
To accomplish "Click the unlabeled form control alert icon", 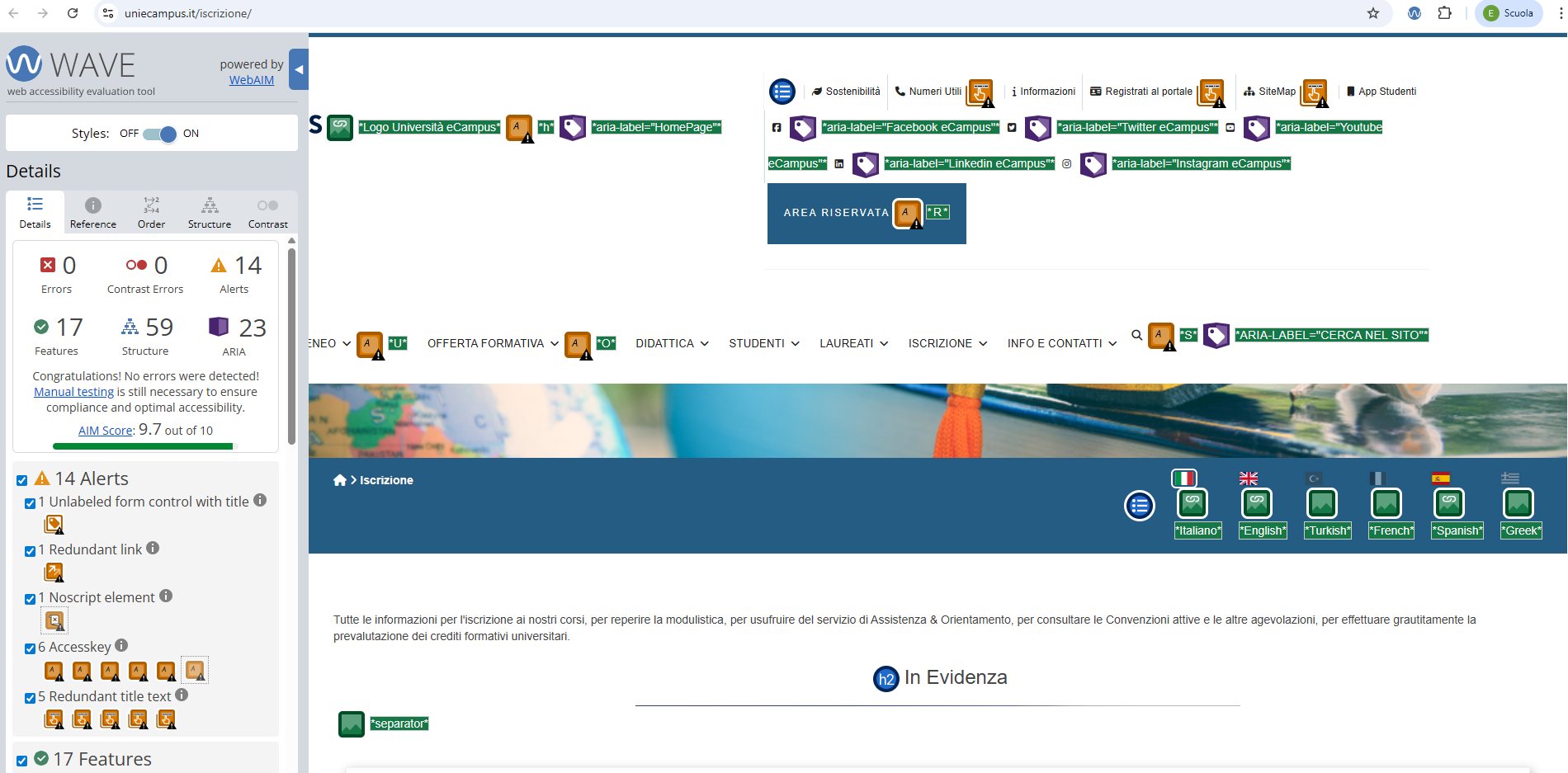I will click(54, 525).
